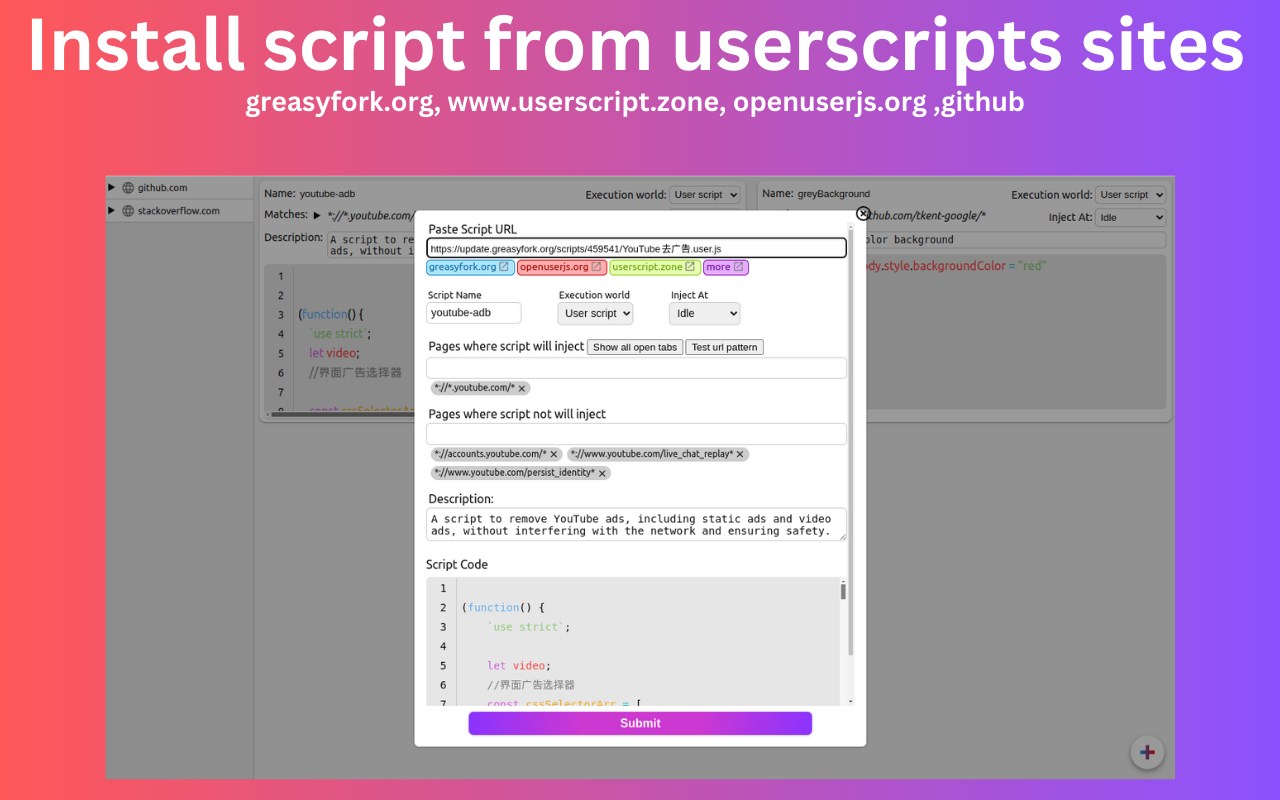Expand the github.com tree item
The height and width of the screenshot is (800, 1280).
pyautogui.click(x=112, y=187)
